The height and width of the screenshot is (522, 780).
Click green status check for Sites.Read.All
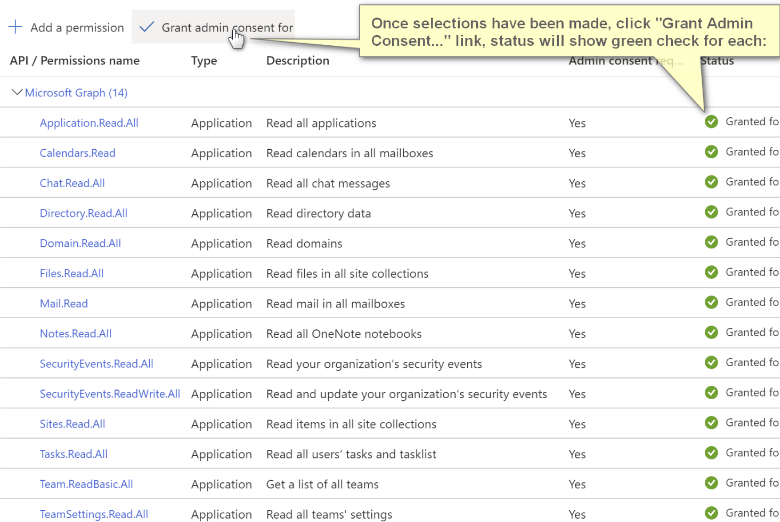(x=711, y=422)
